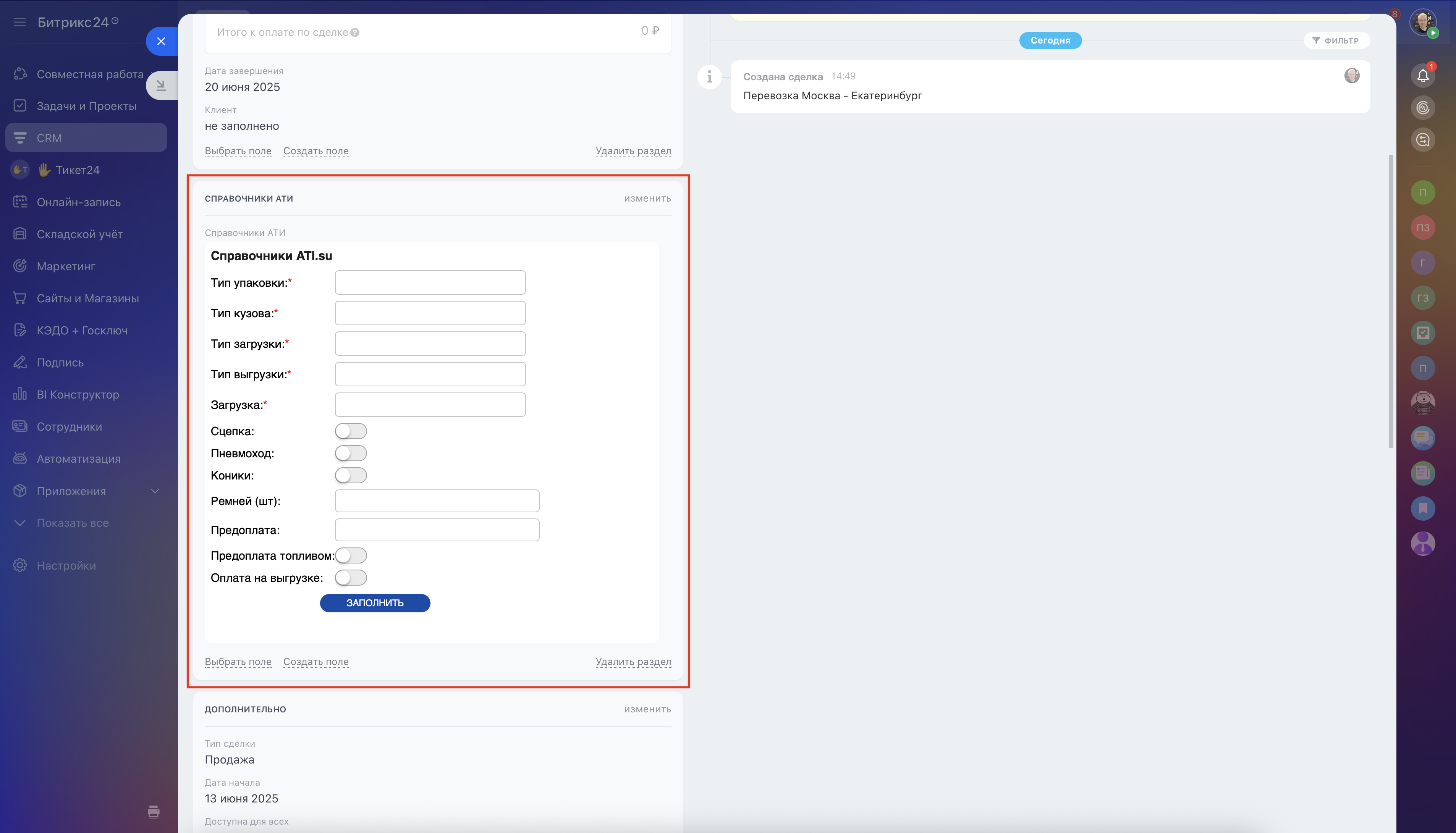The image size is (1456, 833).
Task: Open the Фильтр dropdown in timeline
Action: pyautogui.click(x=1336, y=40)
